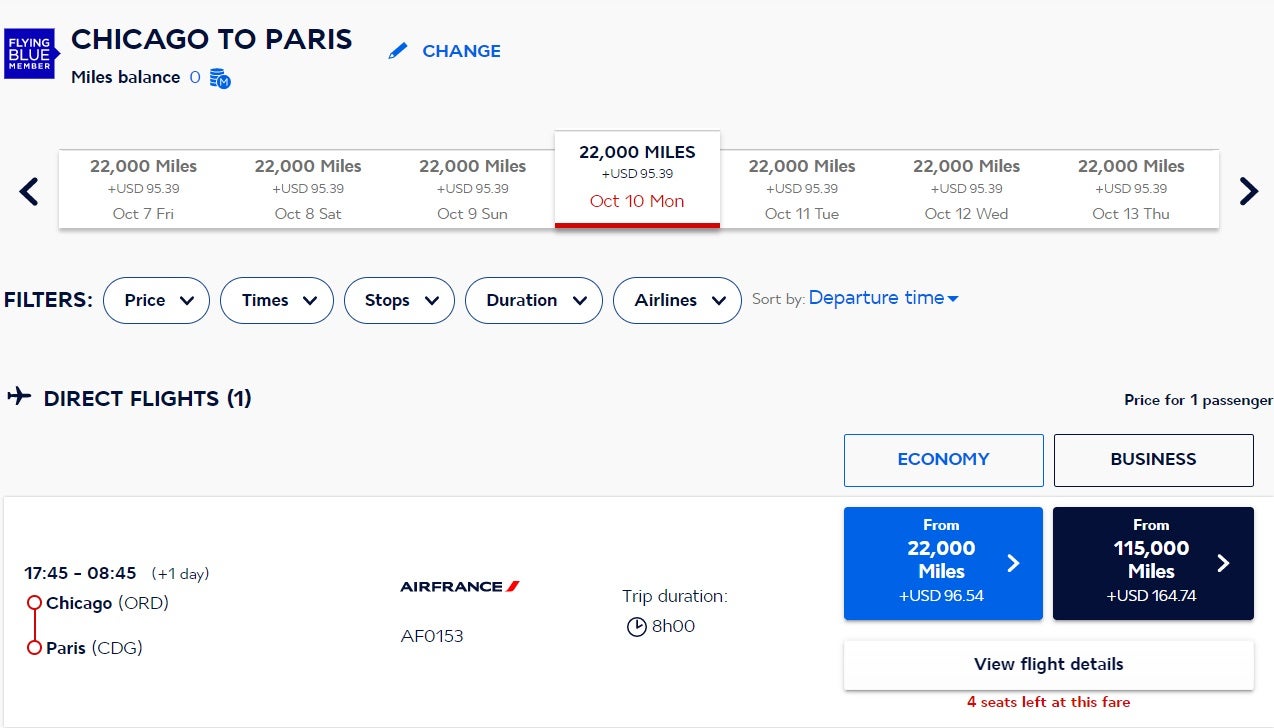The width and height of the screenshot is (1274, 728).
Task: Open the Airlines filter dropdown
Action: [x=677, y=300]
